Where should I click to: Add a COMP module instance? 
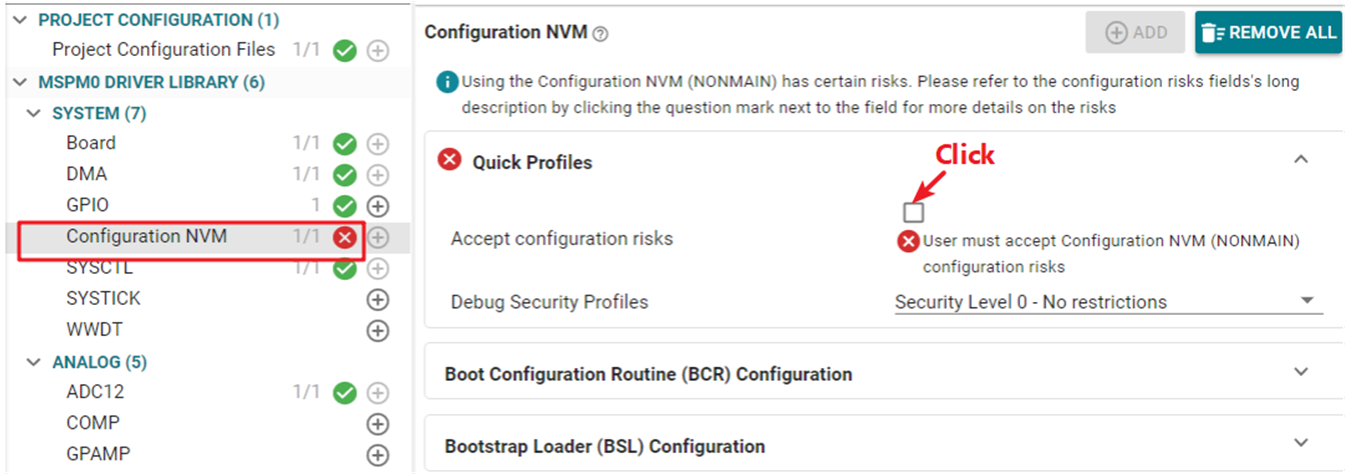378,424
